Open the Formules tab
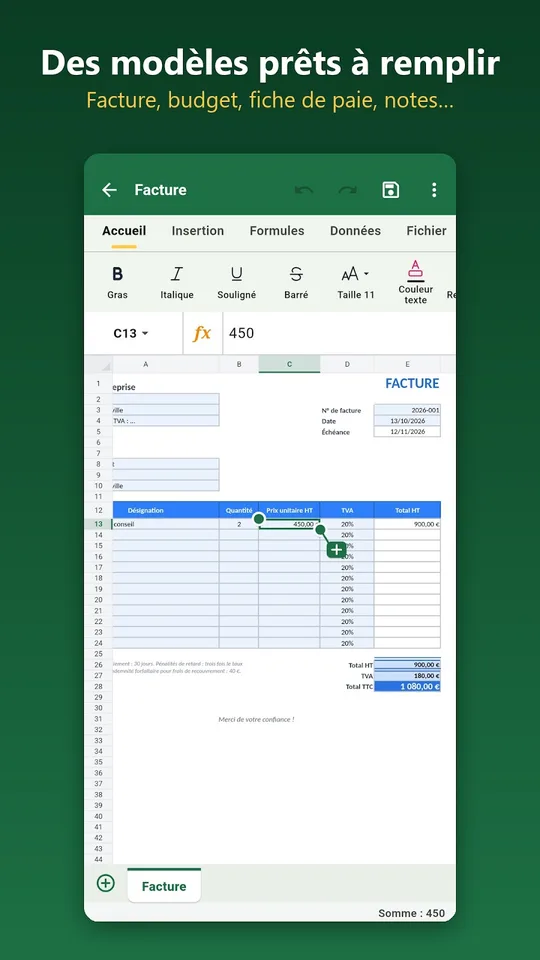540x960 pixels. [x=277, y=231]
